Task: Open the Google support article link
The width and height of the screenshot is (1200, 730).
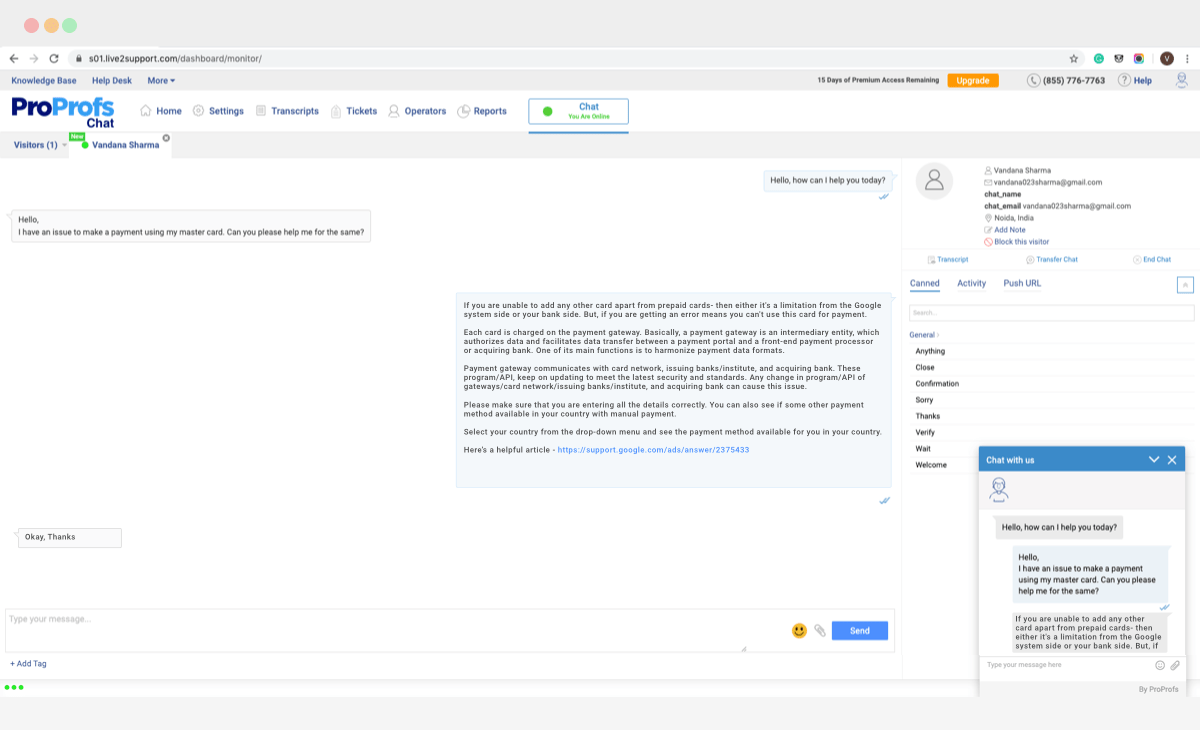Action: tap(653, 450)
